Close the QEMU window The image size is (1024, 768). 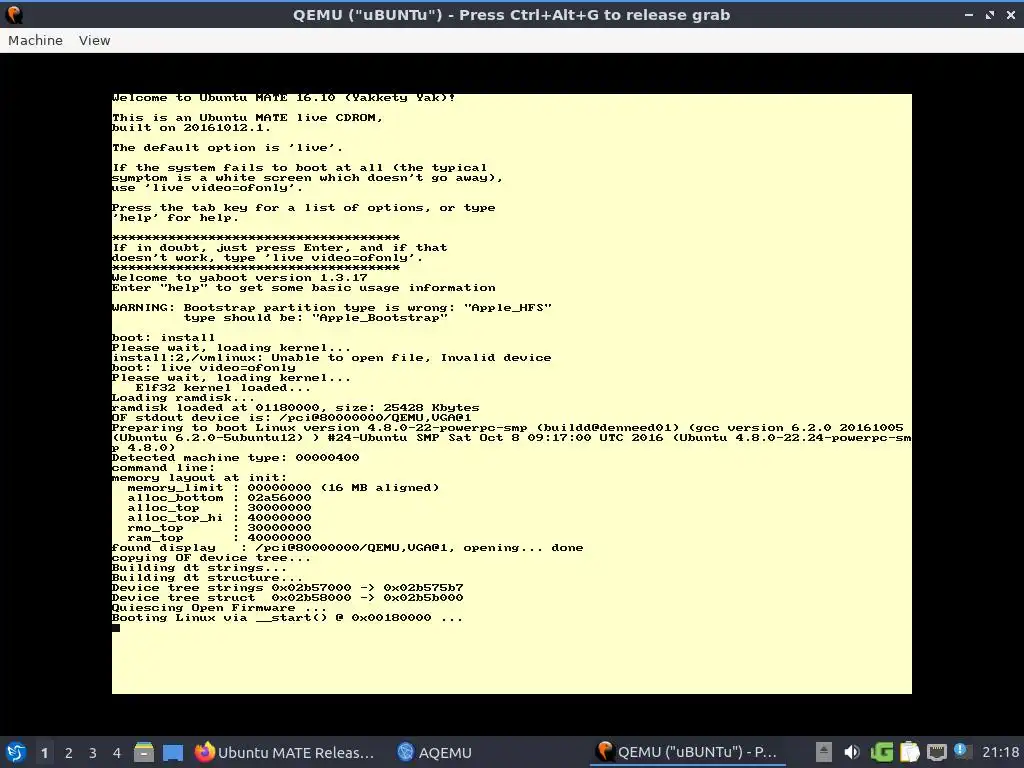point(1010,15)
